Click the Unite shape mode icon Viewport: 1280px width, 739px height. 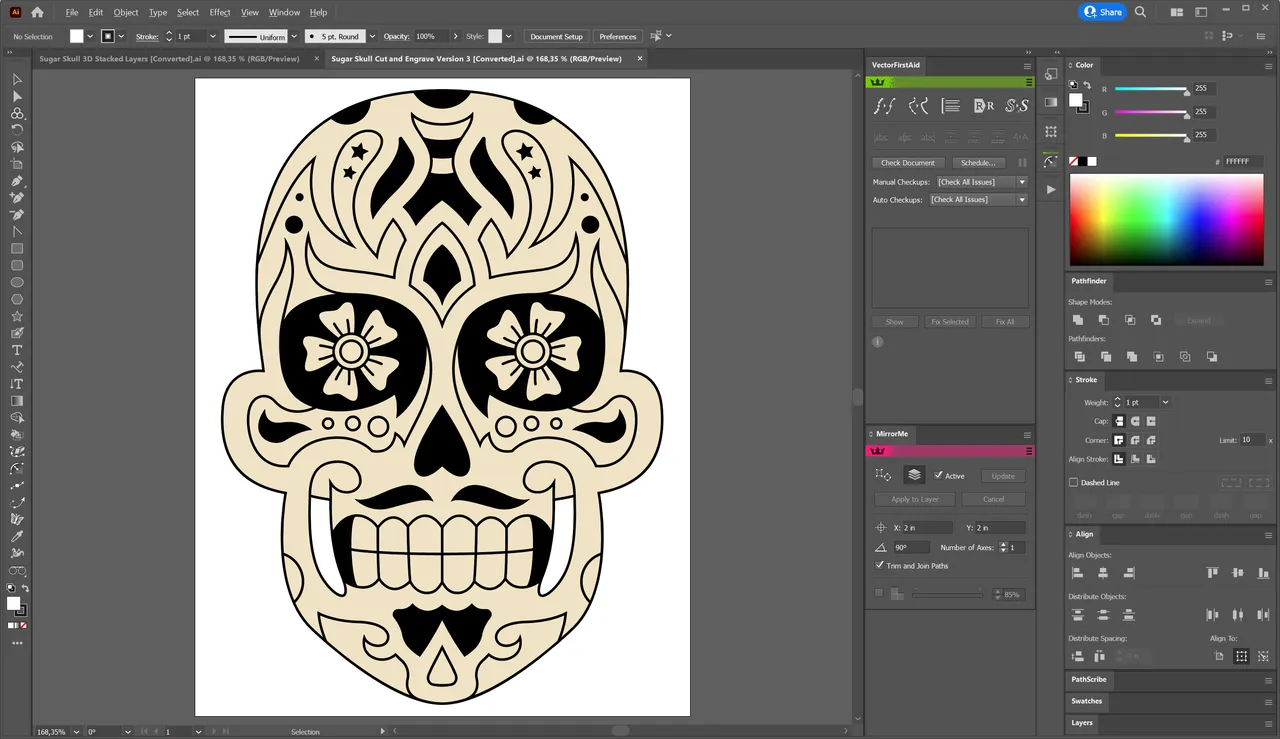1078,320
